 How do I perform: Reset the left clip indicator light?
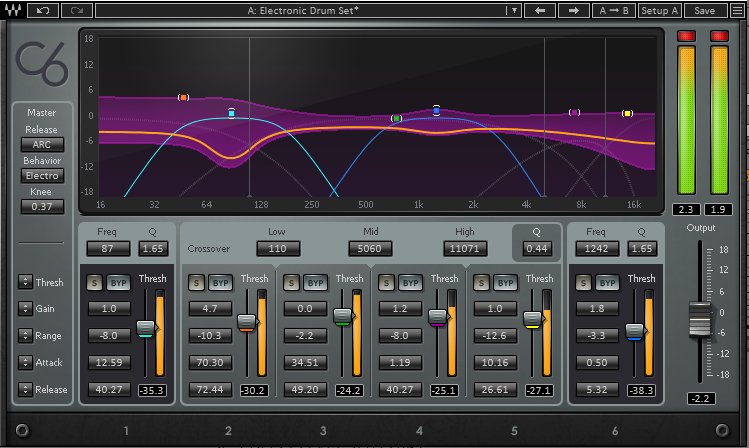[x=686, y=36]
